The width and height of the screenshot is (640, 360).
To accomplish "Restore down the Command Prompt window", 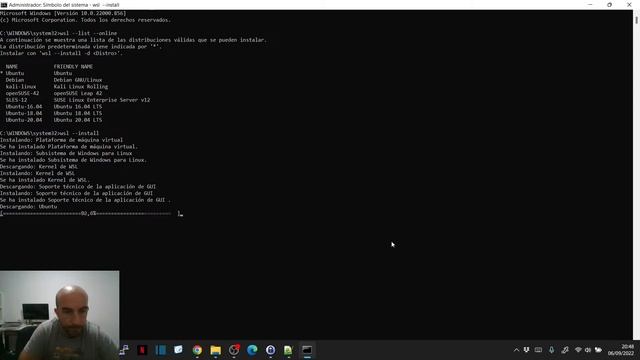I will tap(609, 5).
